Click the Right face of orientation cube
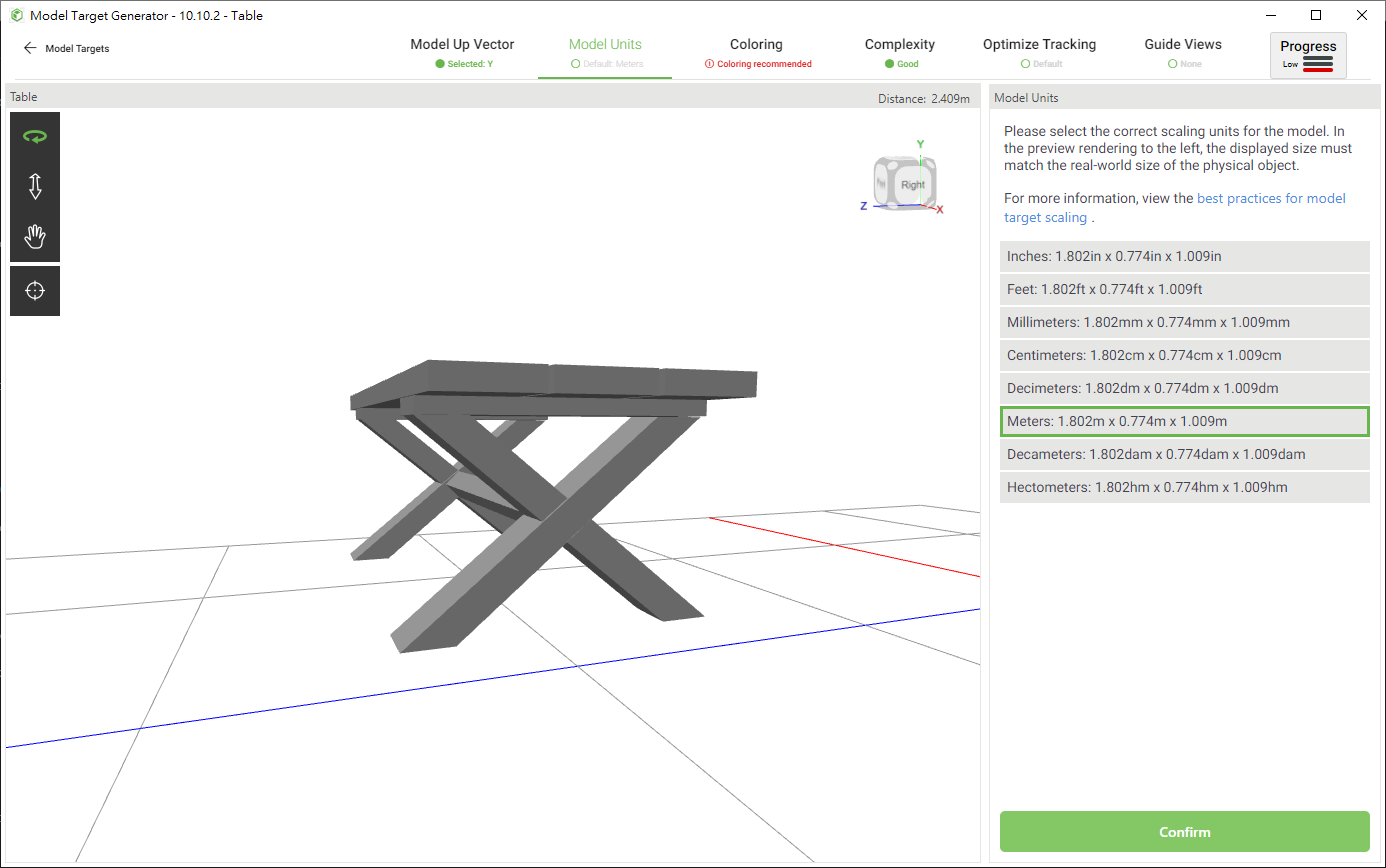 pos(912,185)
